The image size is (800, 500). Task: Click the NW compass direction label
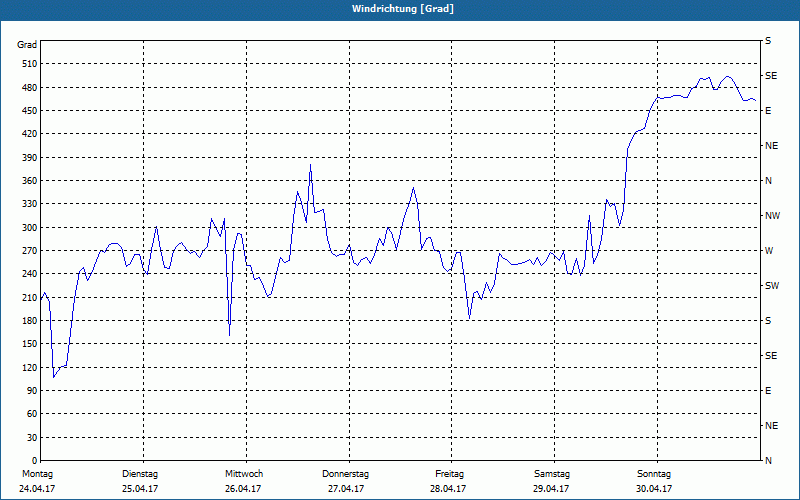point(772,216)
